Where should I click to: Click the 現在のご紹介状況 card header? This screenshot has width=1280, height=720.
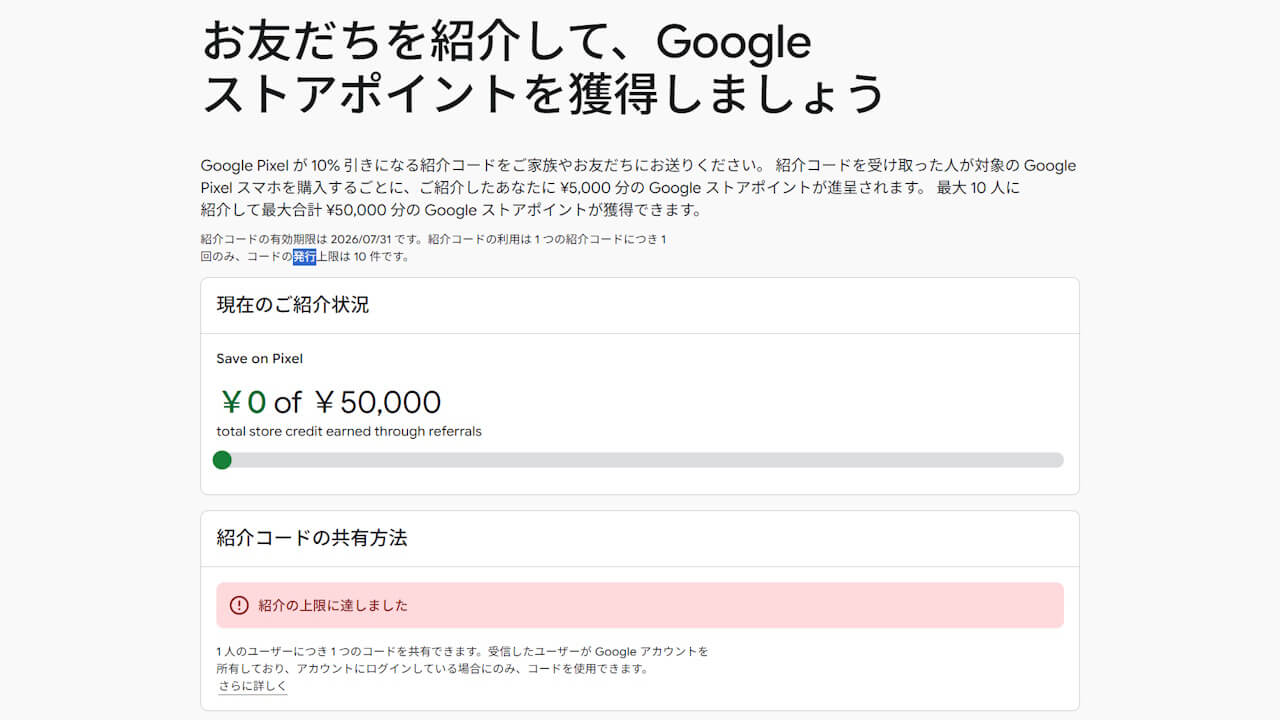click(293, 305)
